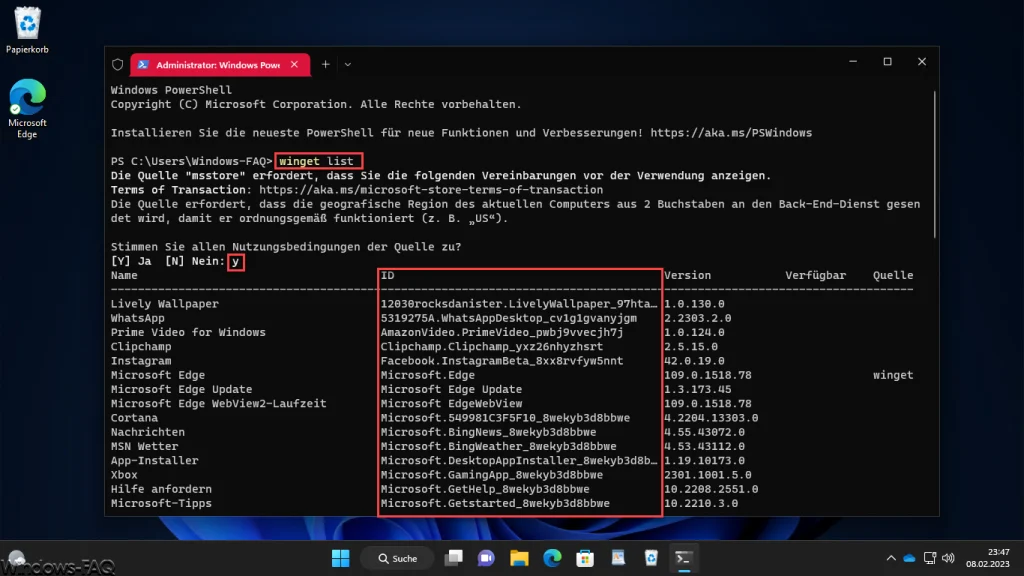Viewport: 1024px width, 576px height.
Task: Open the Windows Start menu
Action: (340, 558)
